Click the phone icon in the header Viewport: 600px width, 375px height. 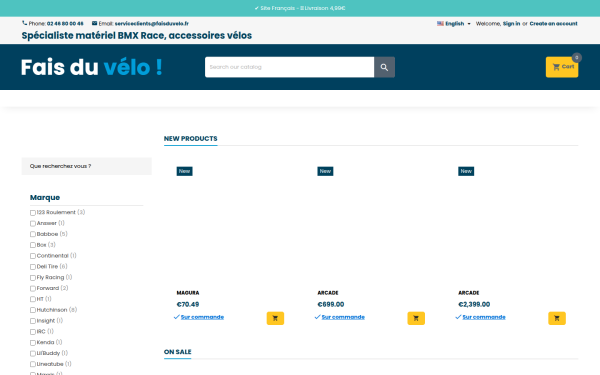[24, 23]
